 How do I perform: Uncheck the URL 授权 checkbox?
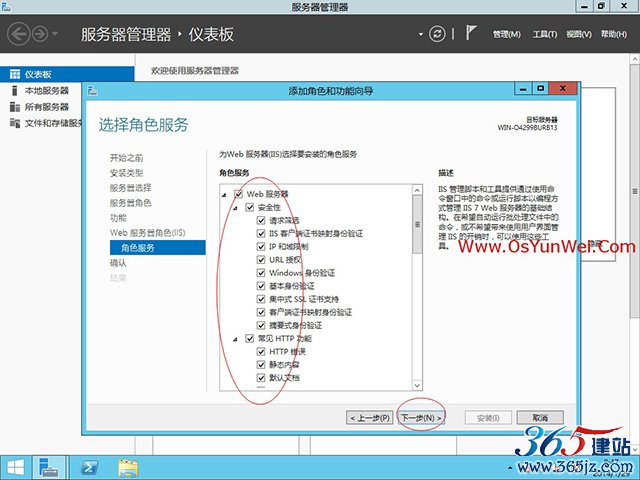(261, 260)
